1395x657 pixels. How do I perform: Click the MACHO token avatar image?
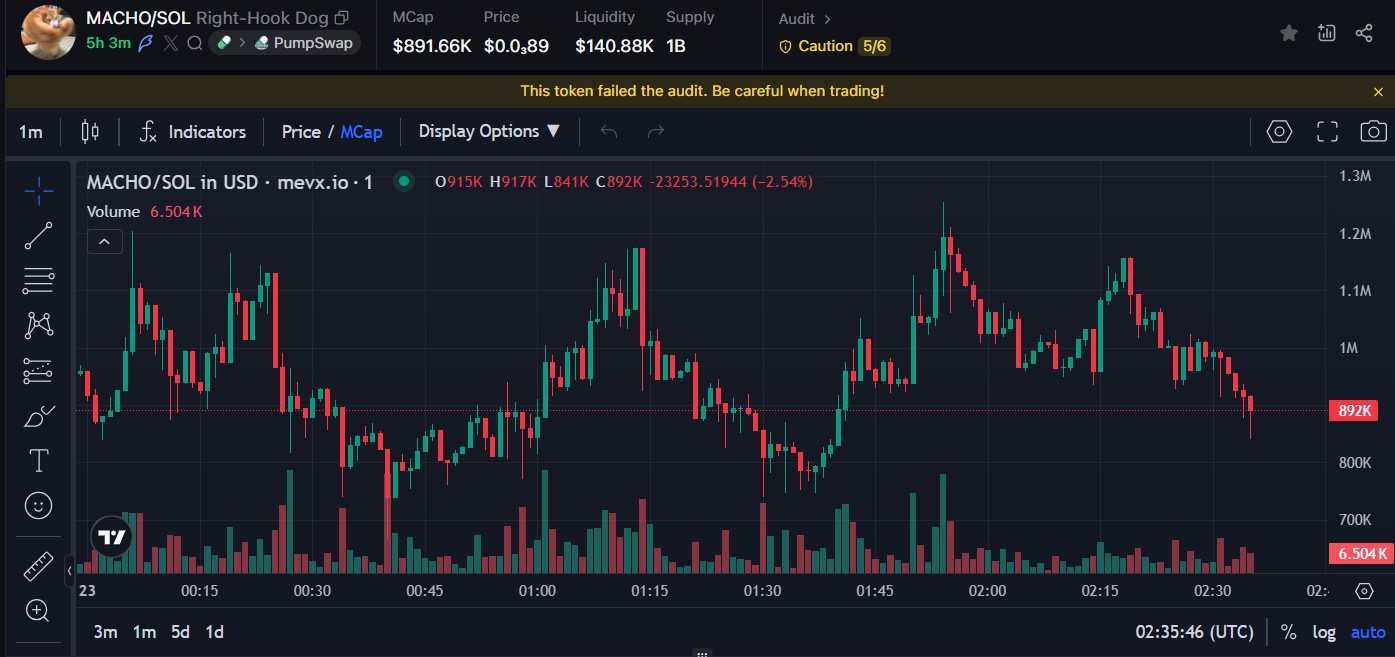[x=48, y=32]
